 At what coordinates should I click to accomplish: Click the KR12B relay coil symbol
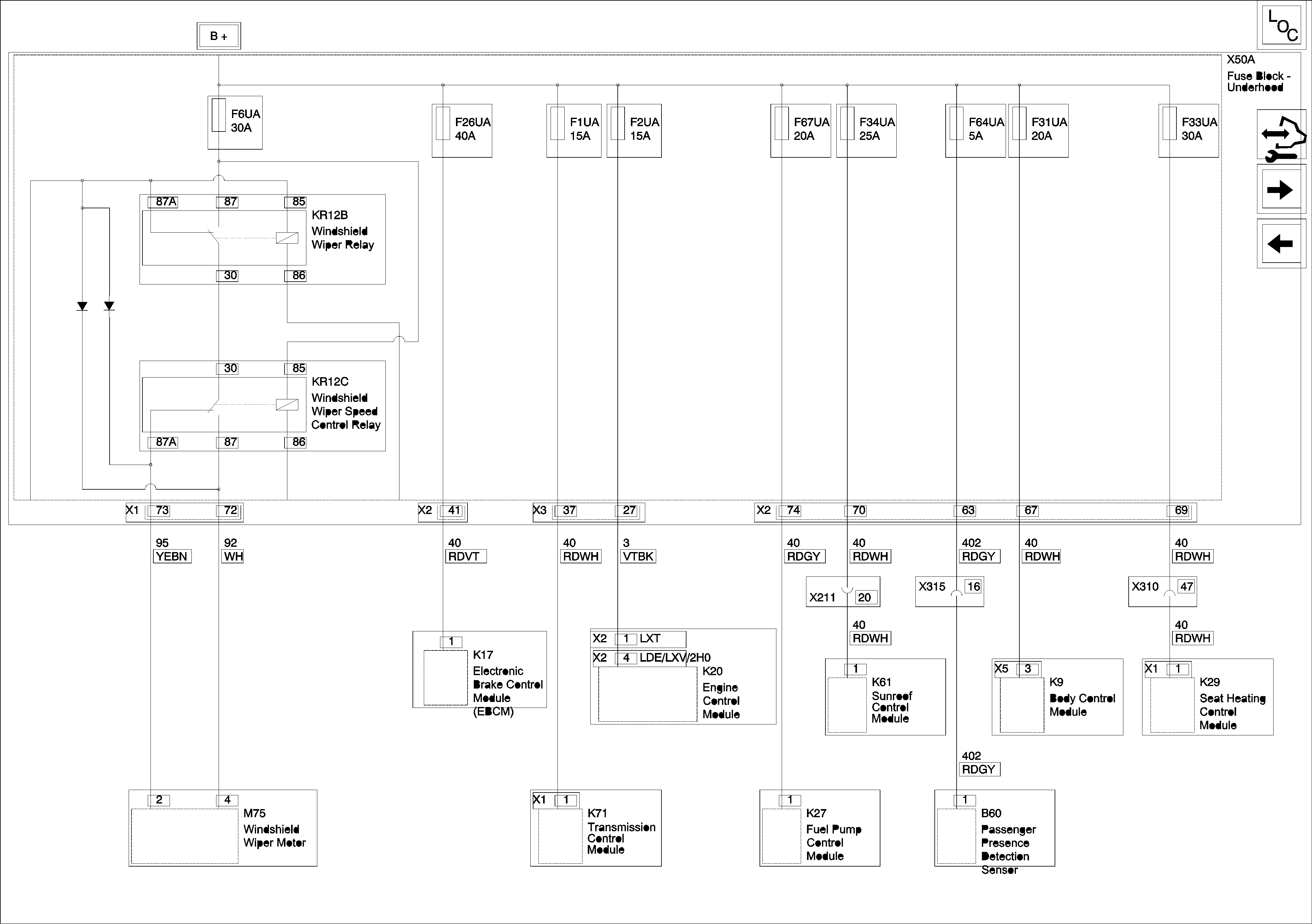click(287, 238)
